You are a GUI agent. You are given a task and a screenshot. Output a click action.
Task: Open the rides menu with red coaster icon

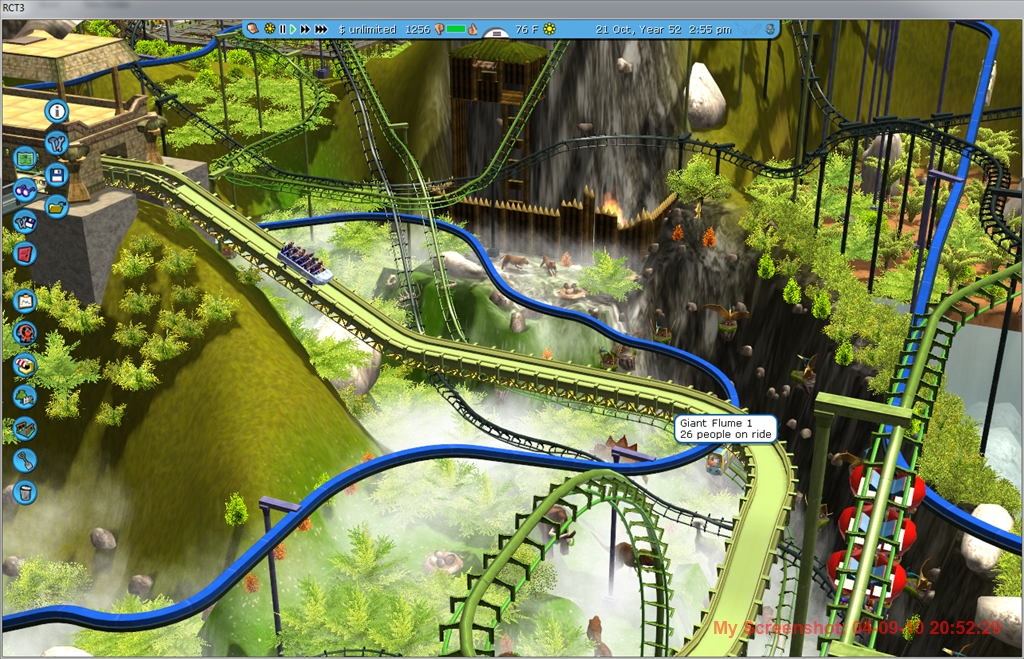[25, 333]
